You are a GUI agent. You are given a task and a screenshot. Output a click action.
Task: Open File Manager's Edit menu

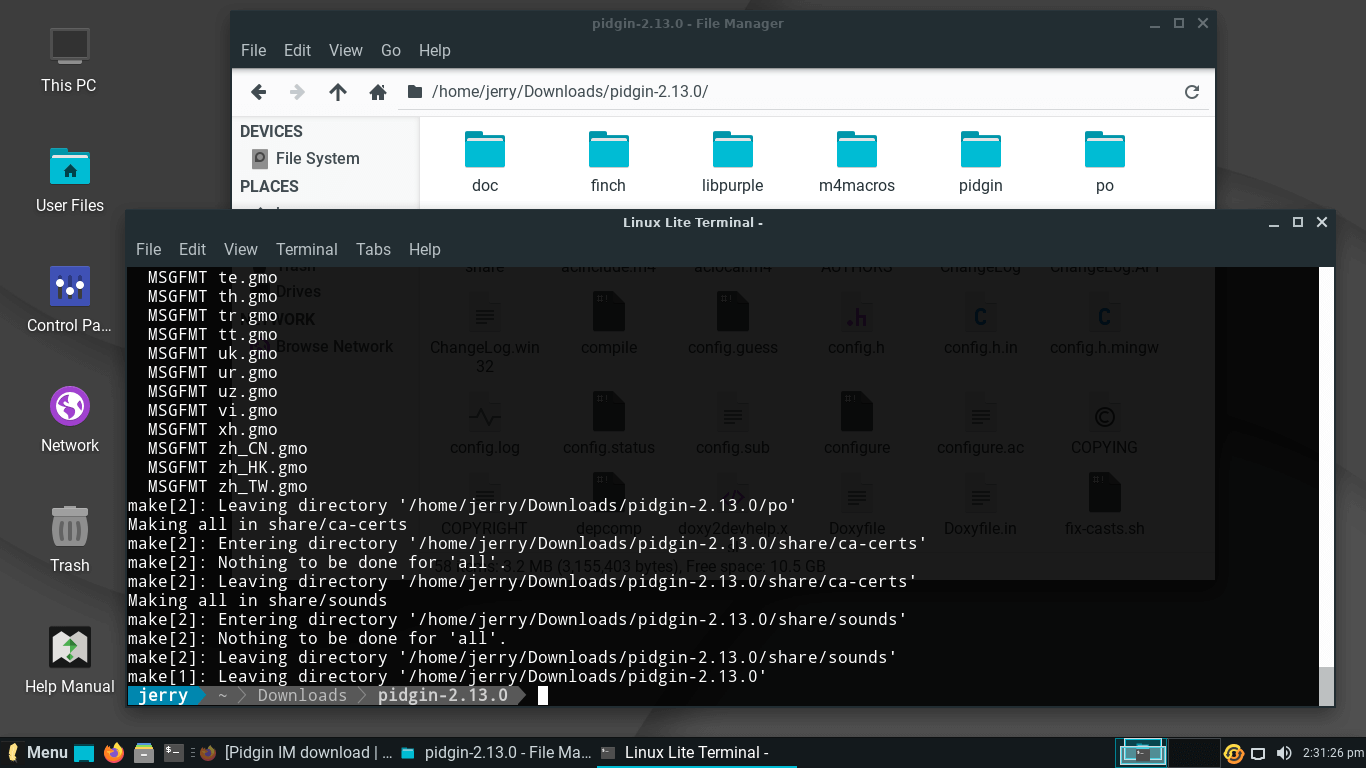tap(297, 50)
